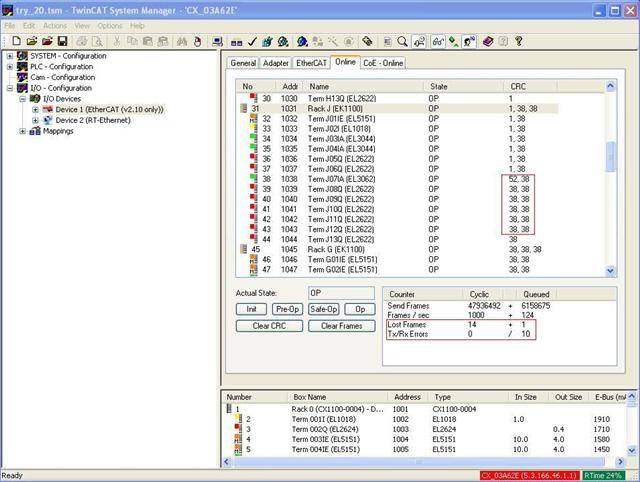The width and height of the screenshot is (640, 482).
Task: Open the File menu
Action: pos(10,26)
